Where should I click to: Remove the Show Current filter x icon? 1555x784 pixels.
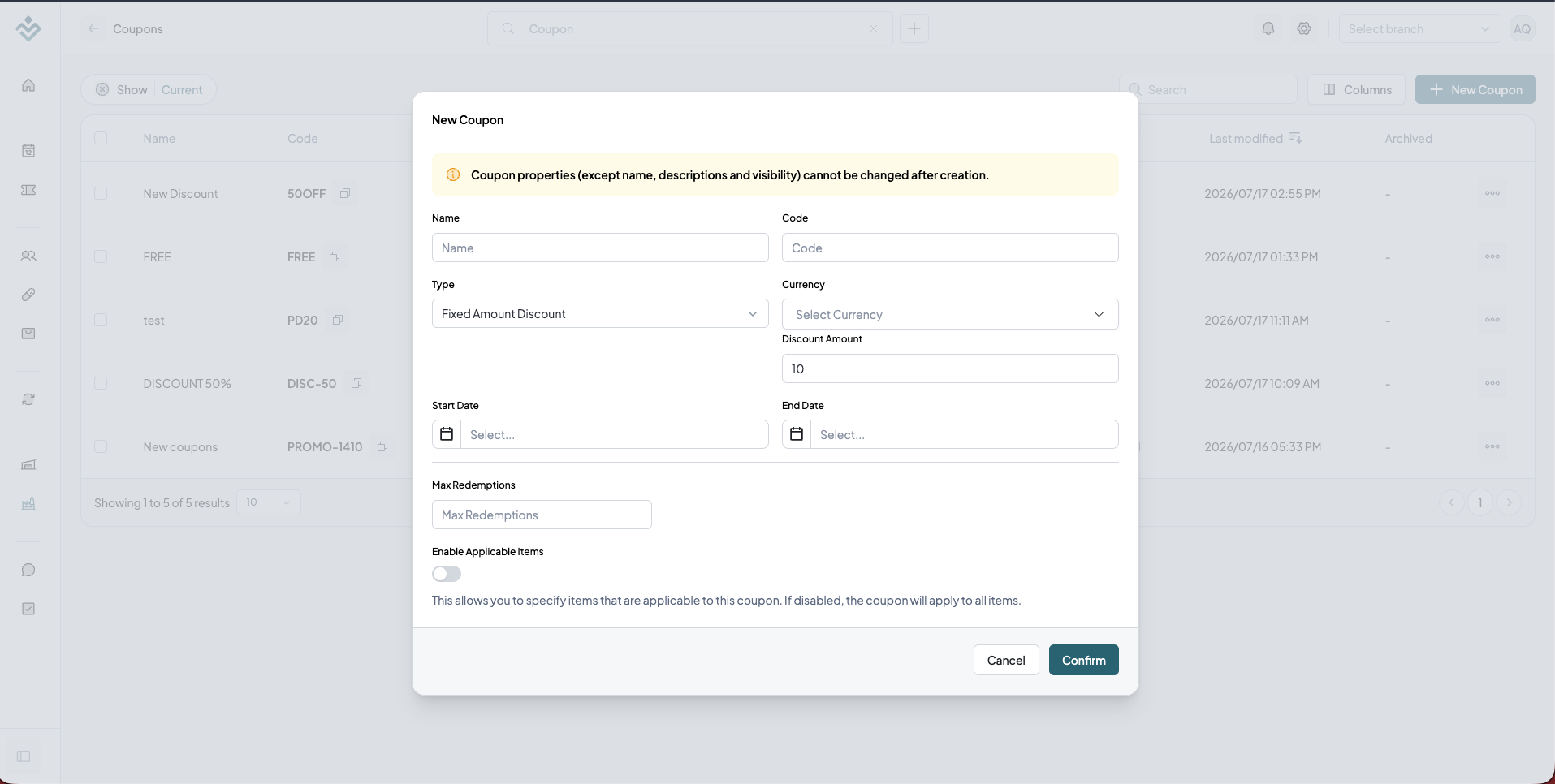(x=102, y=89)
